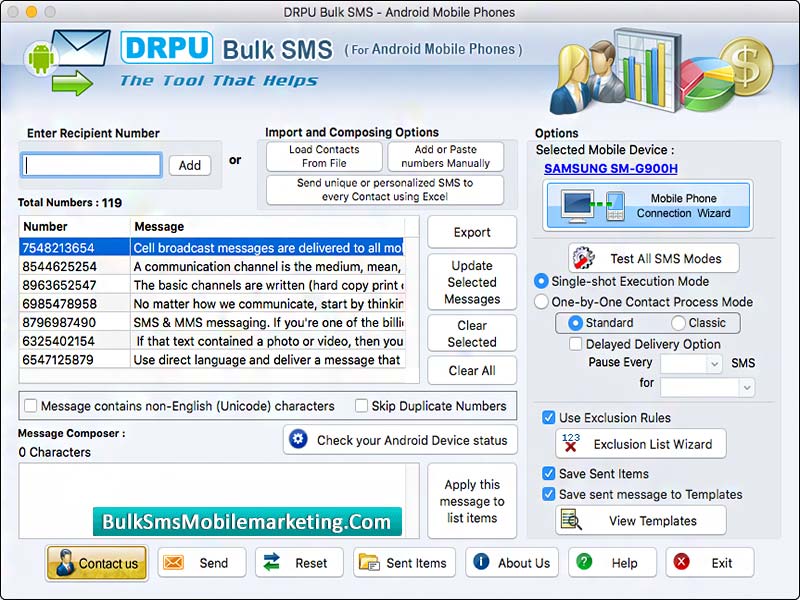Click the Clear Selected button

point(472,334)
